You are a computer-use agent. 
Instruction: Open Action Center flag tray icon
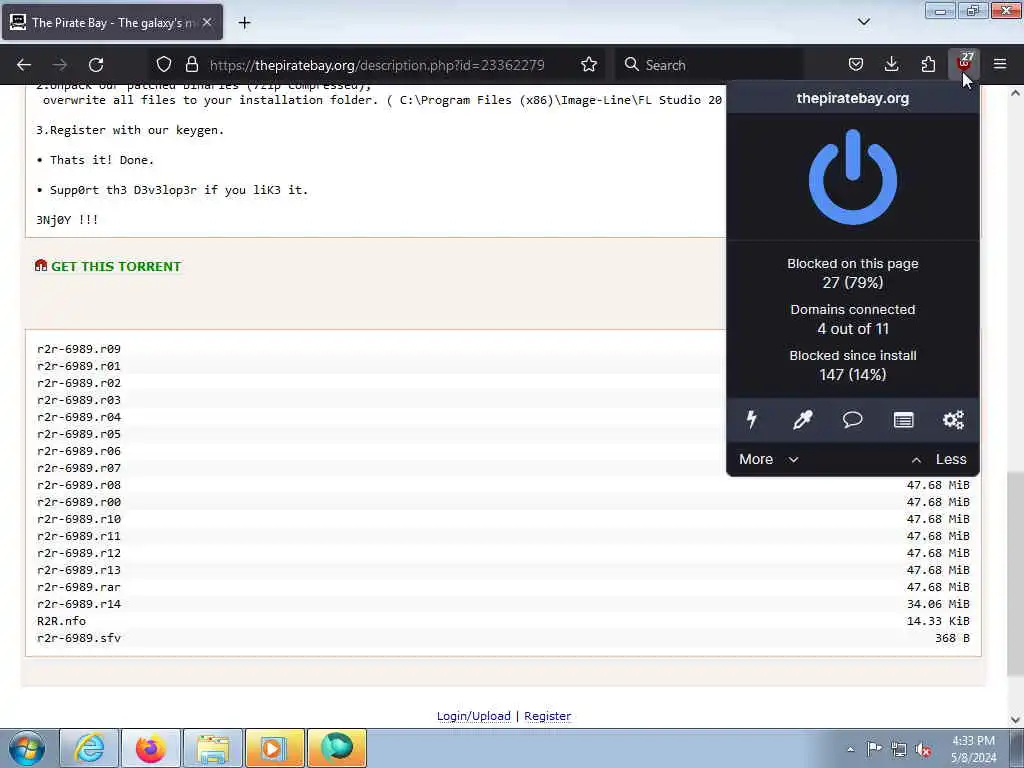[874, 749]
